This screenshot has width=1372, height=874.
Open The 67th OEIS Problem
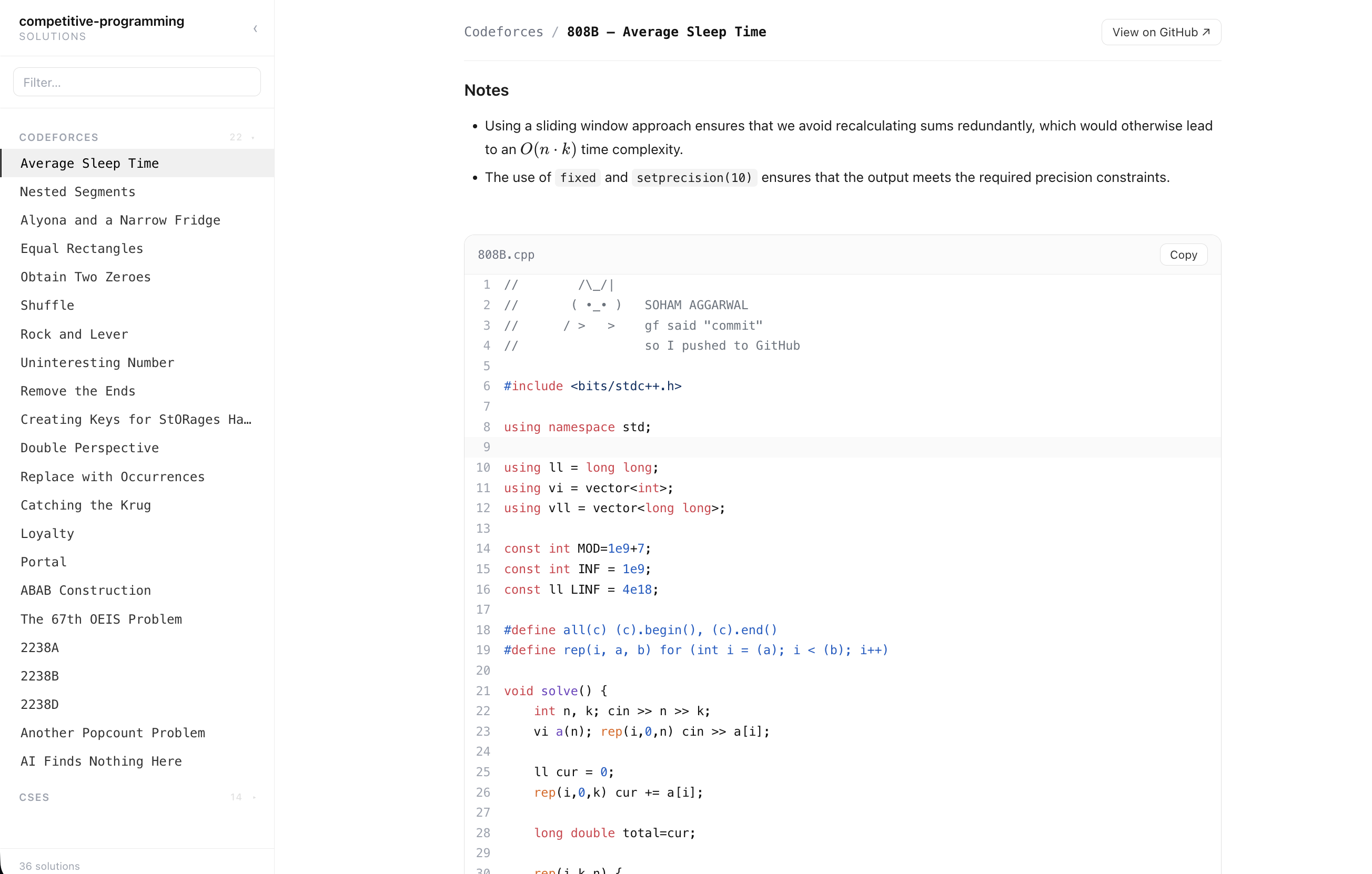point(137,619)
